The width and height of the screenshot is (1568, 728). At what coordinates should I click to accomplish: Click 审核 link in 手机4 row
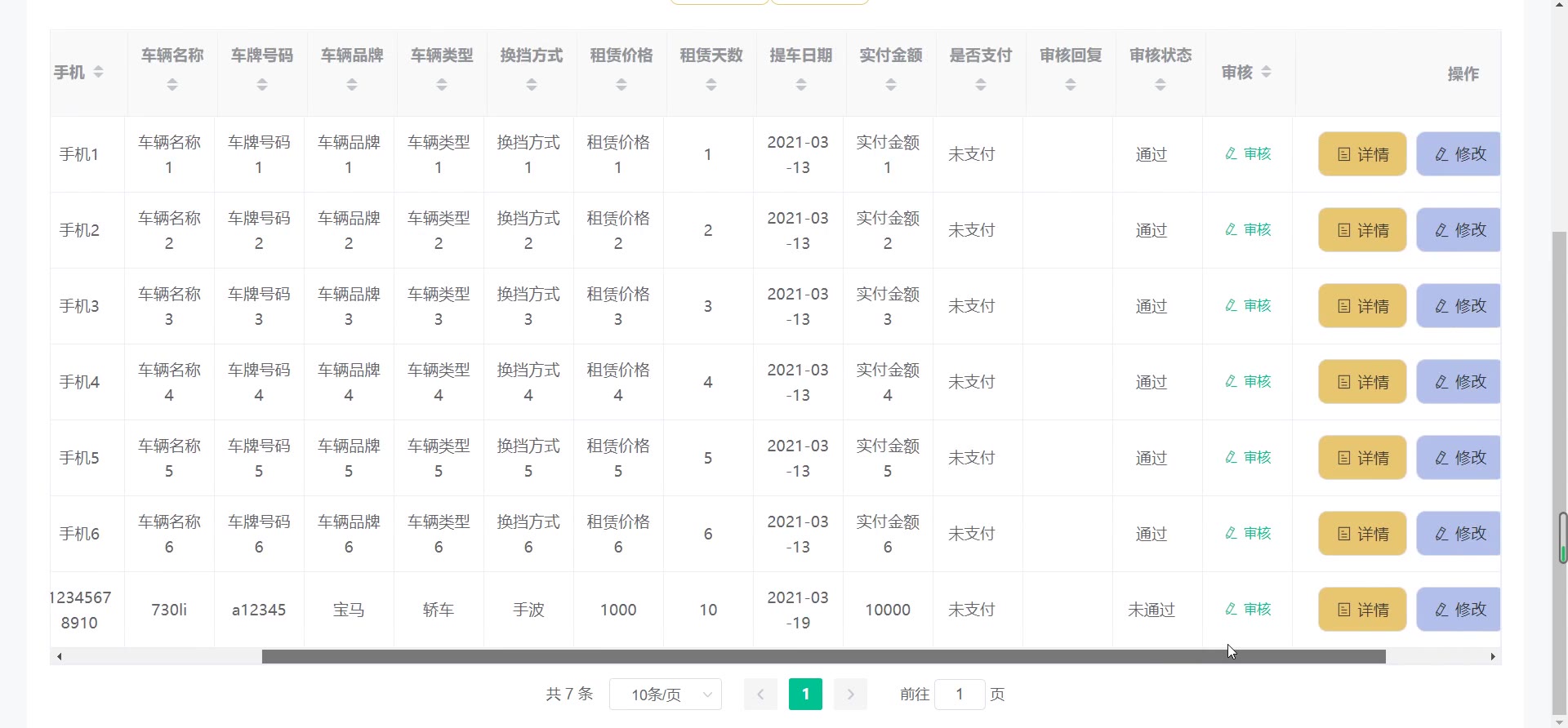pyautogui.click(x=1248, y=381)
